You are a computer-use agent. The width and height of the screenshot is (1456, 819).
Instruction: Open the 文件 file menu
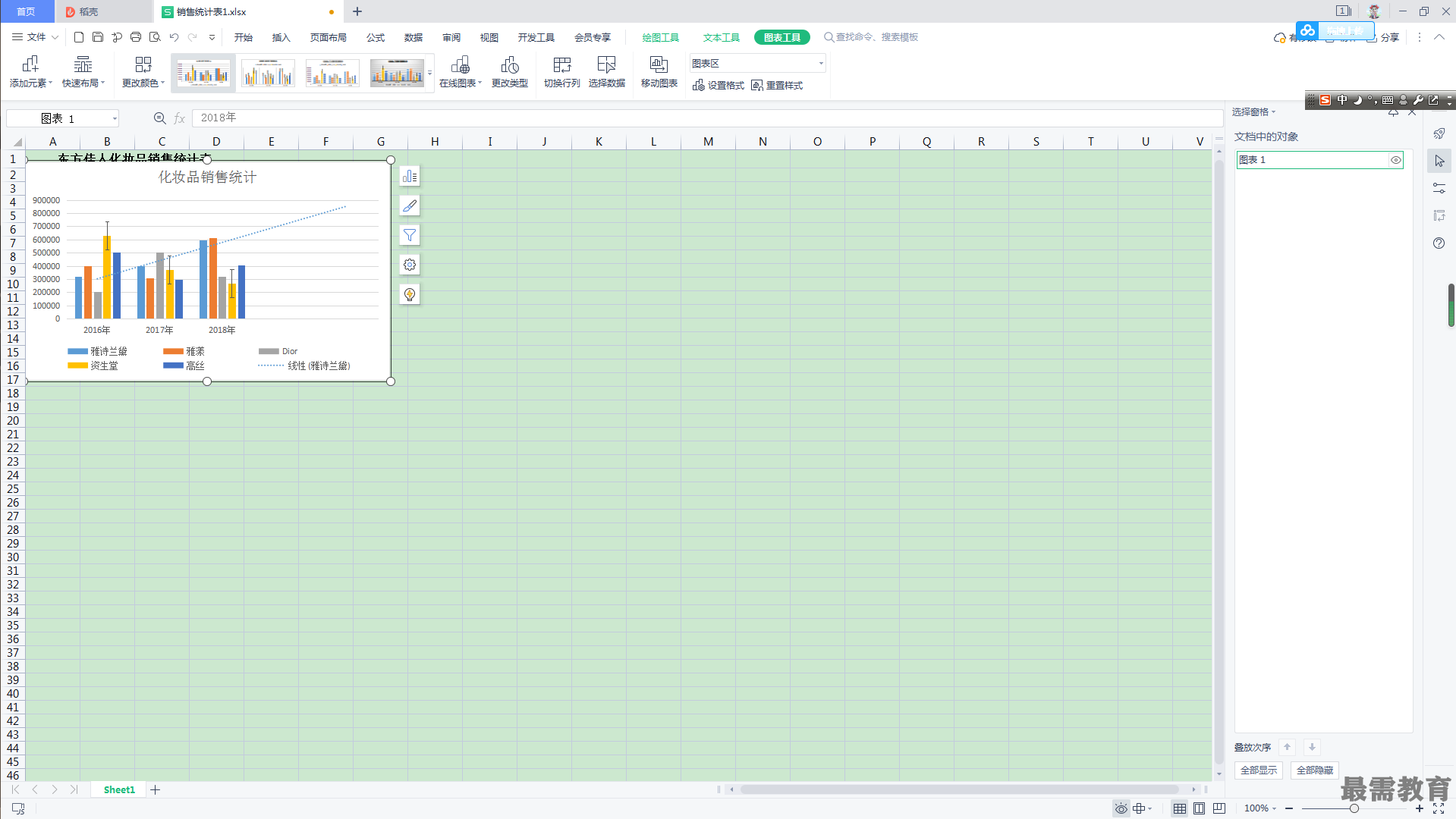35,37
